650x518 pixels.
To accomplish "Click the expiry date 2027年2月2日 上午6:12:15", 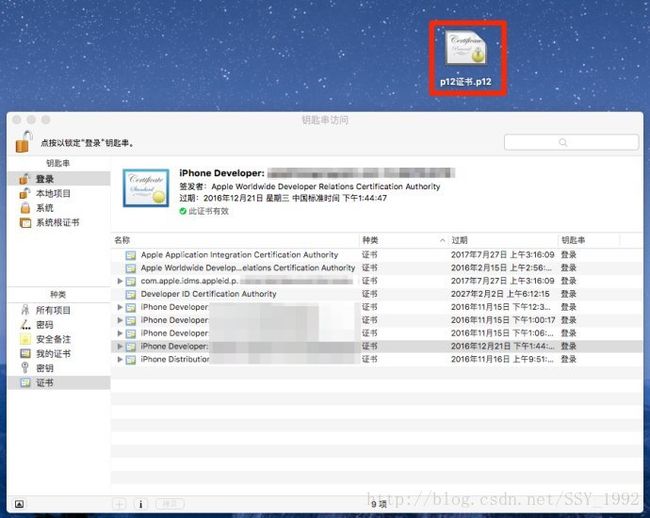I will click(500, 294).
